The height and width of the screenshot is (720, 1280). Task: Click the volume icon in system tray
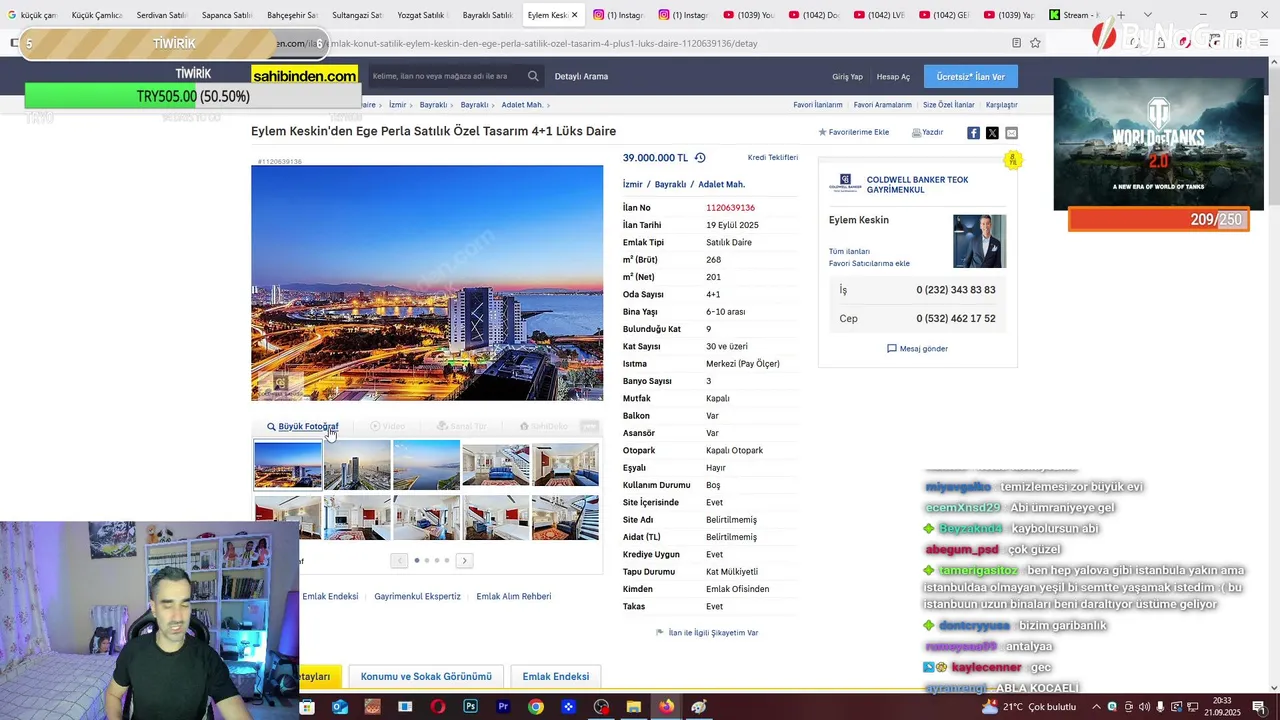[x=1144, y=707]
